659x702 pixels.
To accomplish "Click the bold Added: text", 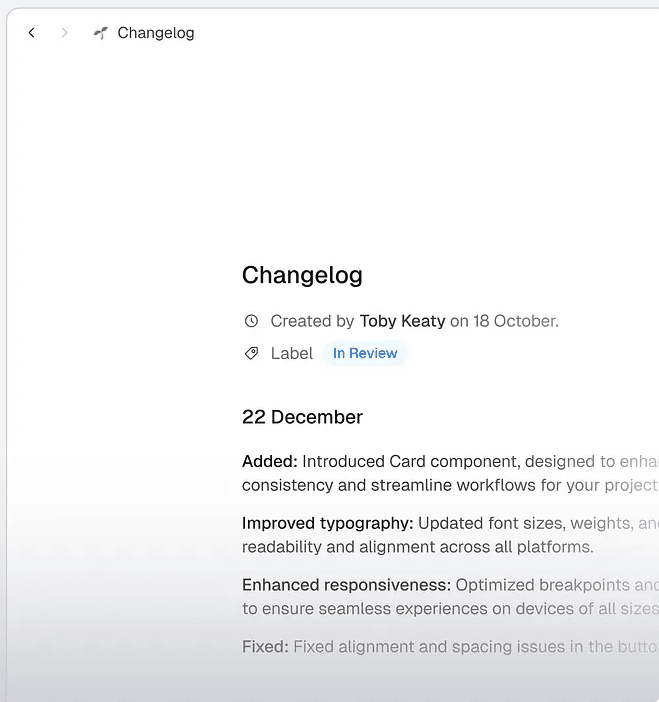I will point(270,462).
